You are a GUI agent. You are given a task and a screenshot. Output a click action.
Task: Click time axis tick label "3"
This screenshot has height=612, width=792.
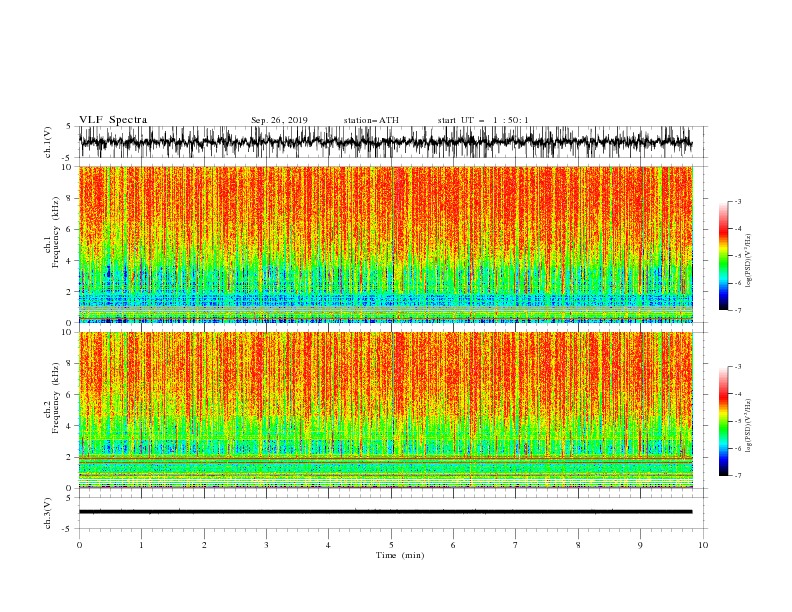coord(266,545)
